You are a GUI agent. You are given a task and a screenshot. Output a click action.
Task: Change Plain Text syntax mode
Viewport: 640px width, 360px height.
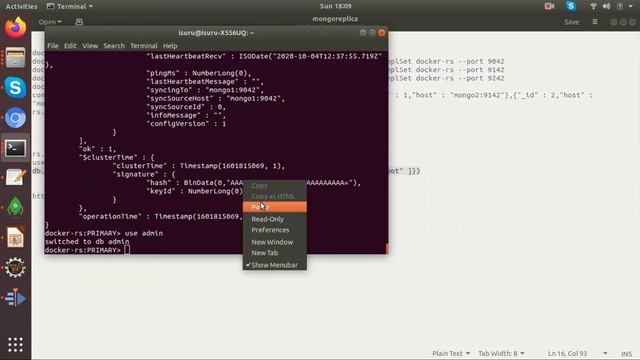(451, 353)
